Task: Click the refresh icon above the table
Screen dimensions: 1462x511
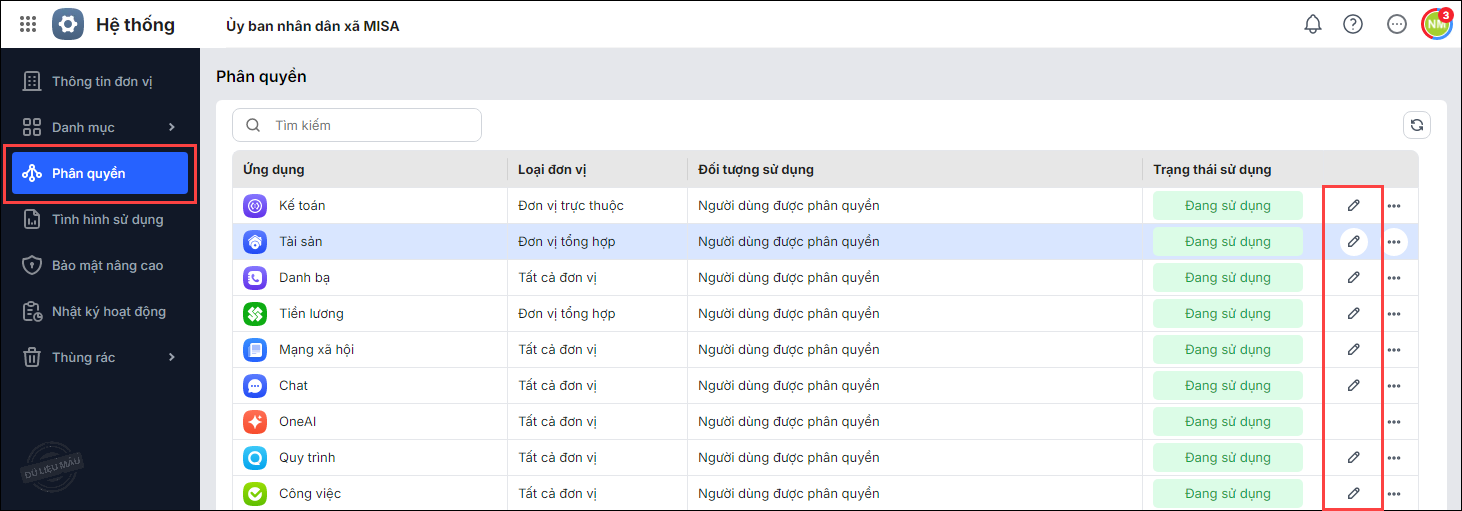Action: point(1417,125)
